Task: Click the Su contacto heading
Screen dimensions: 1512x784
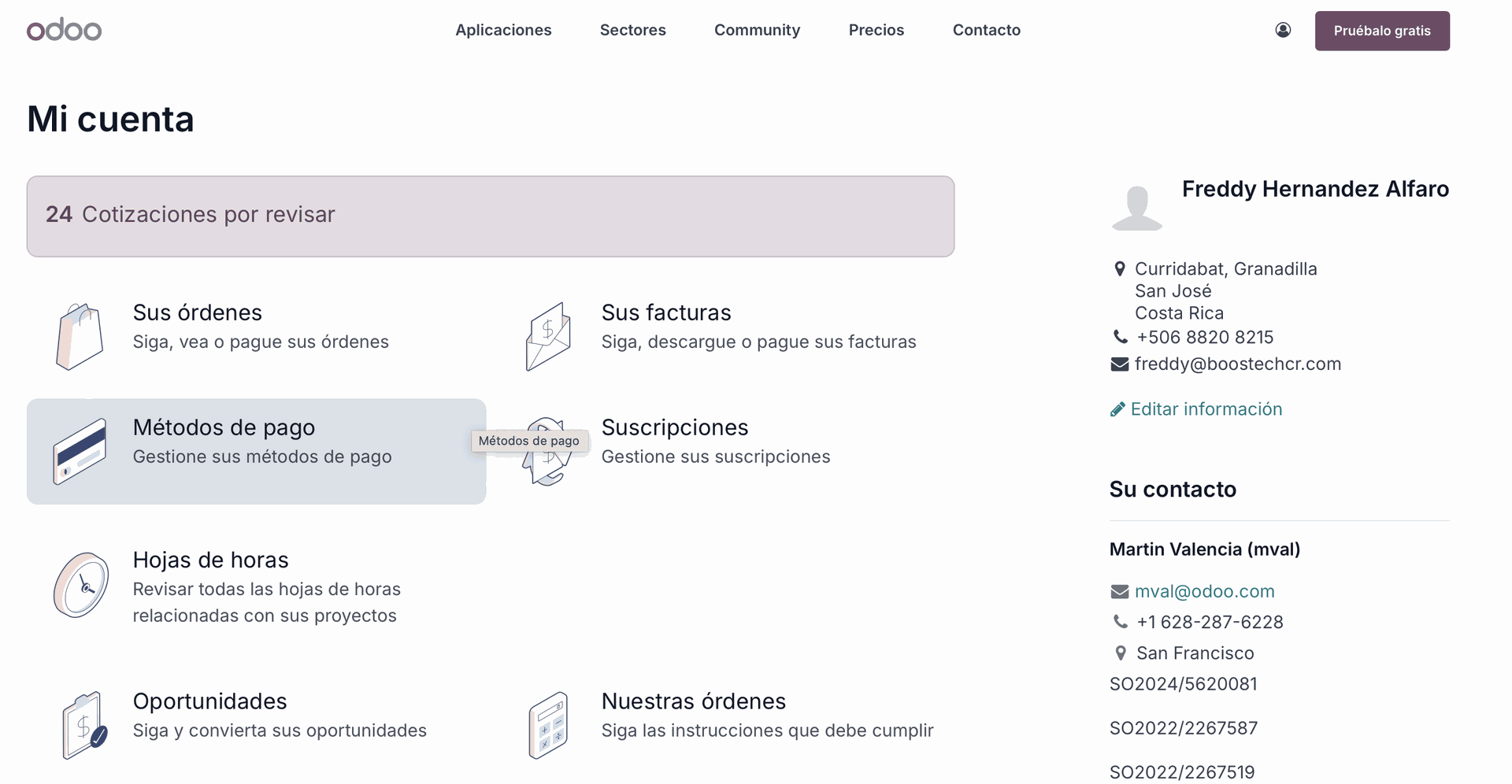Action: [1173, 490]
